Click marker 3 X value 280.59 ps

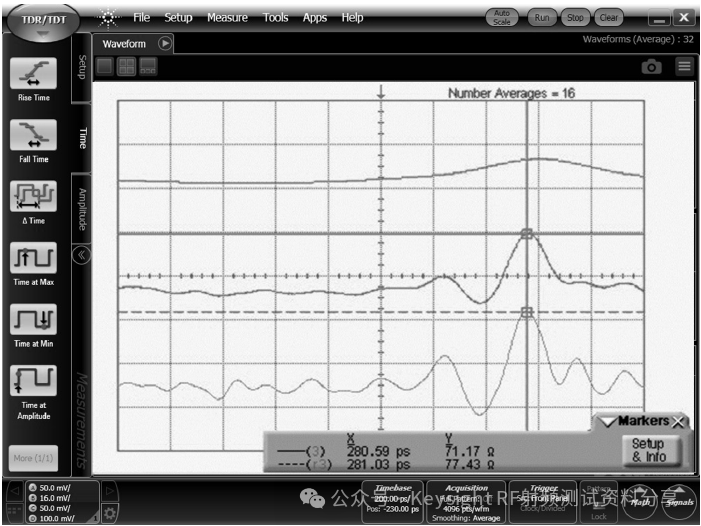click(x=378, y=451)
